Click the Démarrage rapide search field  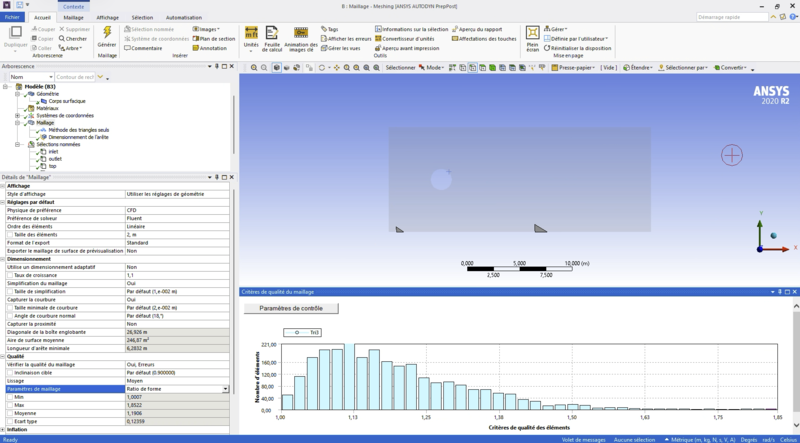(732, 17)
